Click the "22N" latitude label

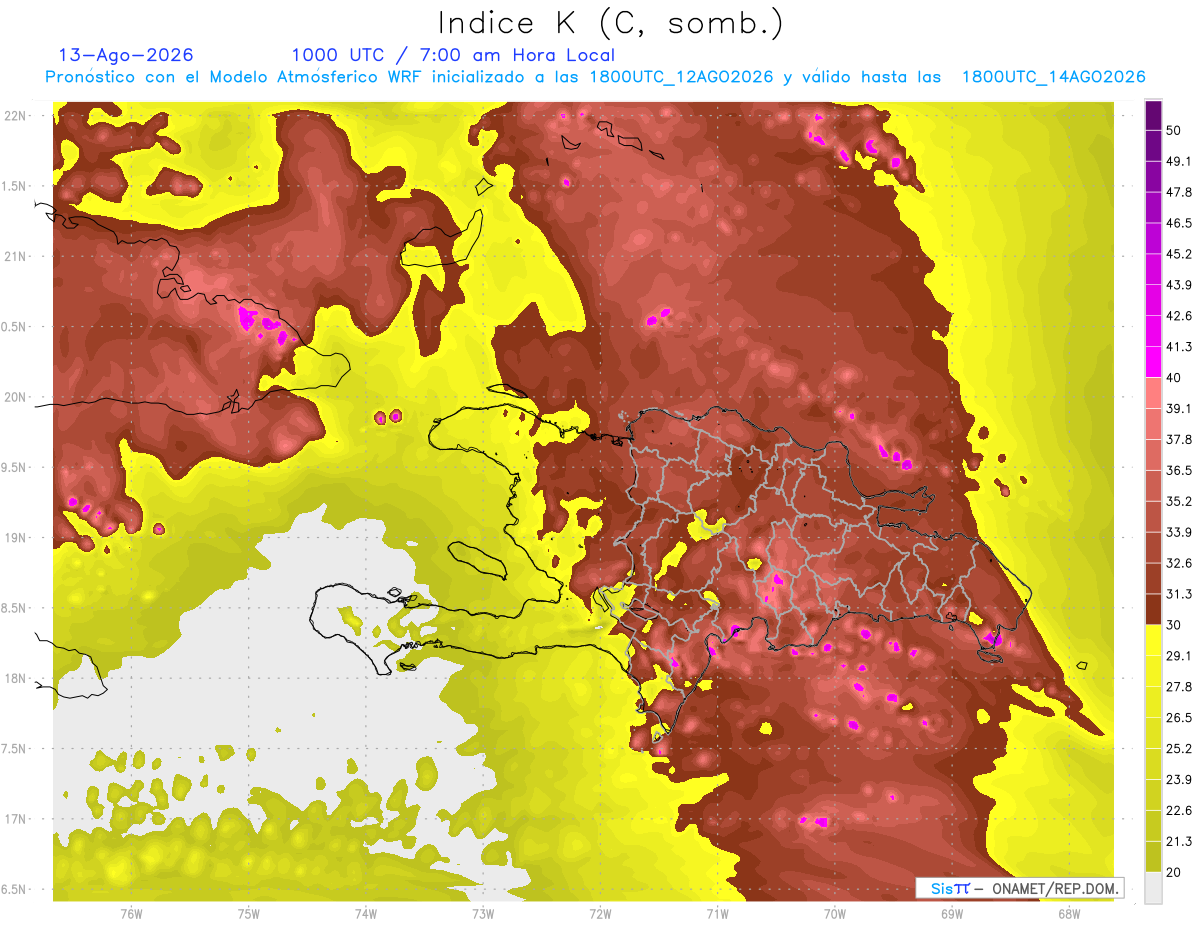point(17,116)
